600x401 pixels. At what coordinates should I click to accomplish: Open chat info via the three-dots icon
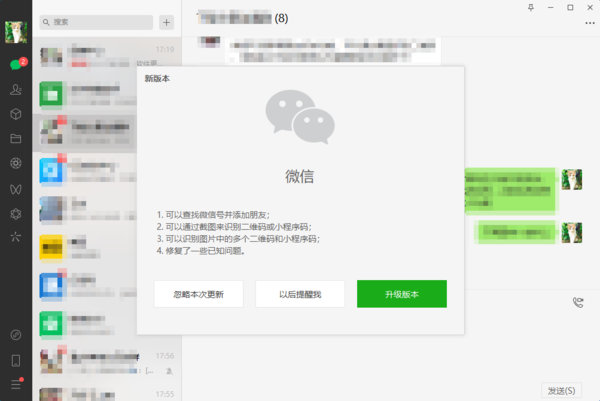[x=590, y=23]
